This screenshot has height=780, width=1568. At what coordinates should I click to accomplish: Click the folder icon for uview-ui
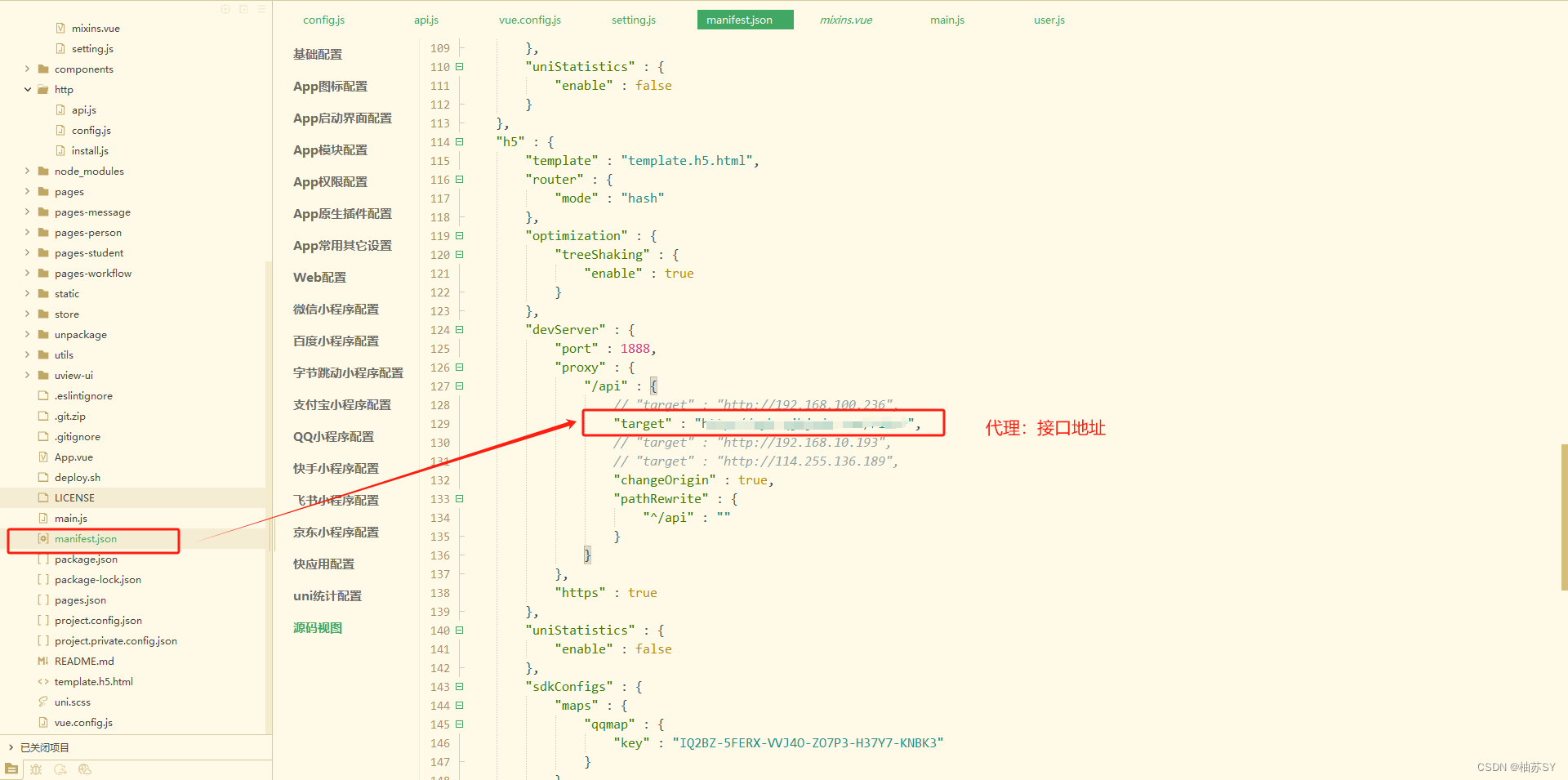click(x=43, y=375)
